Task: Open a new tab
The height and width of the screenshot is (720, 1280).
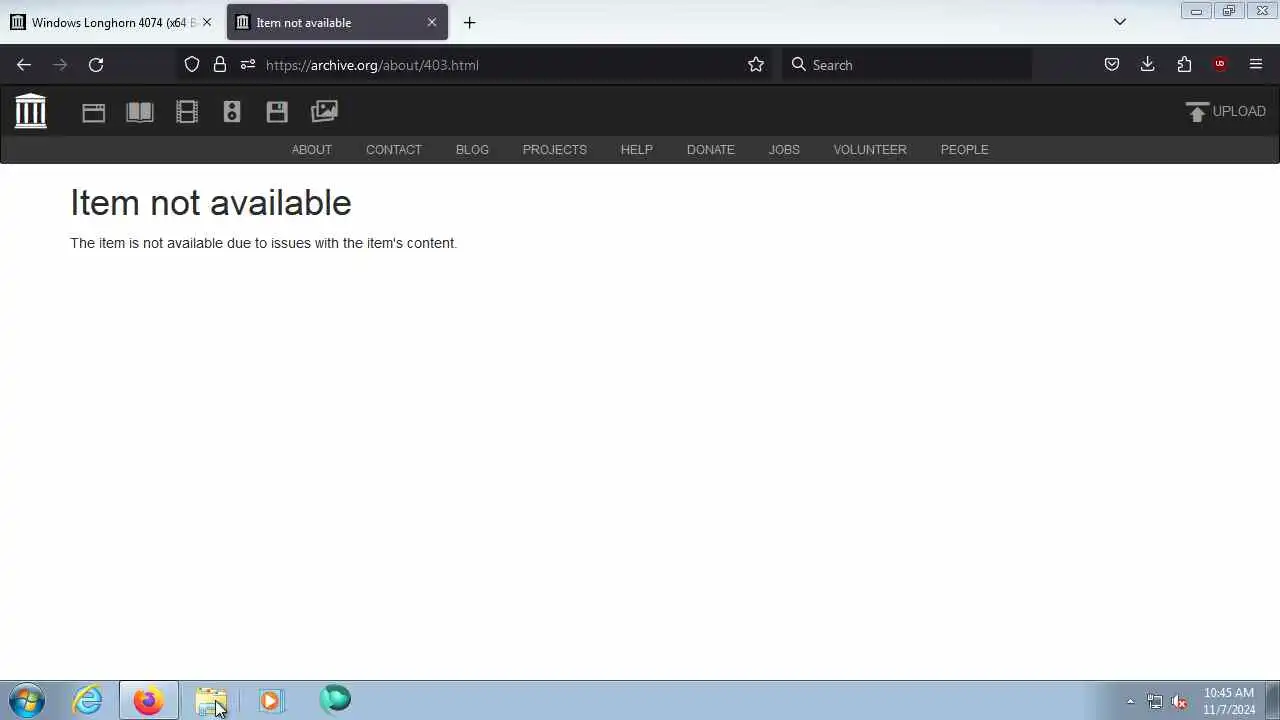Action: (470, 22)
